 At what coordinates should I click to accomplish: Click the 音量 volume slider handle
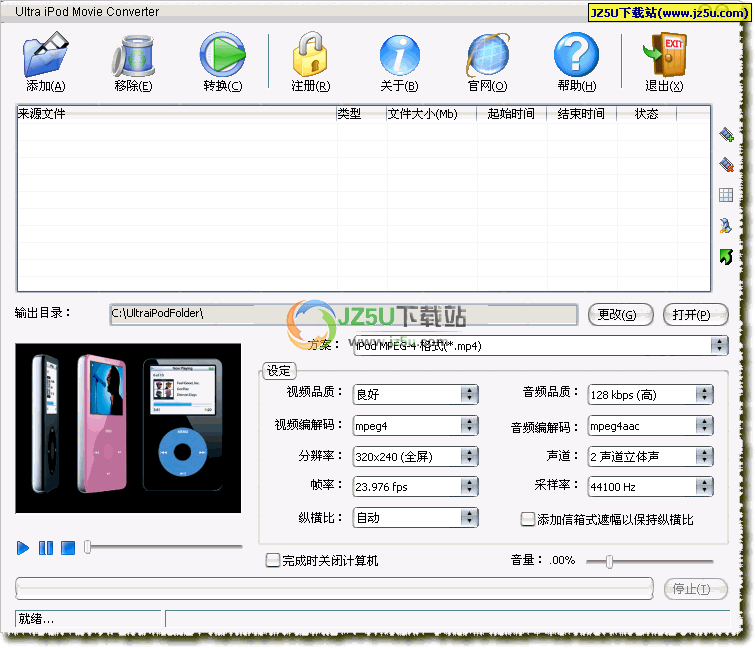pyautogui.click(x=610, y=561)
